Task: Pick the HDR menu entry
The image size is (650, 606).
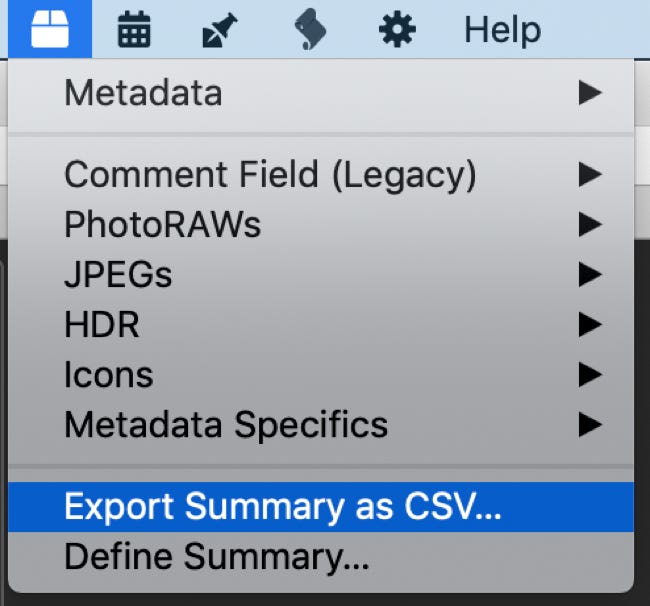Action: tap(102, 325)
